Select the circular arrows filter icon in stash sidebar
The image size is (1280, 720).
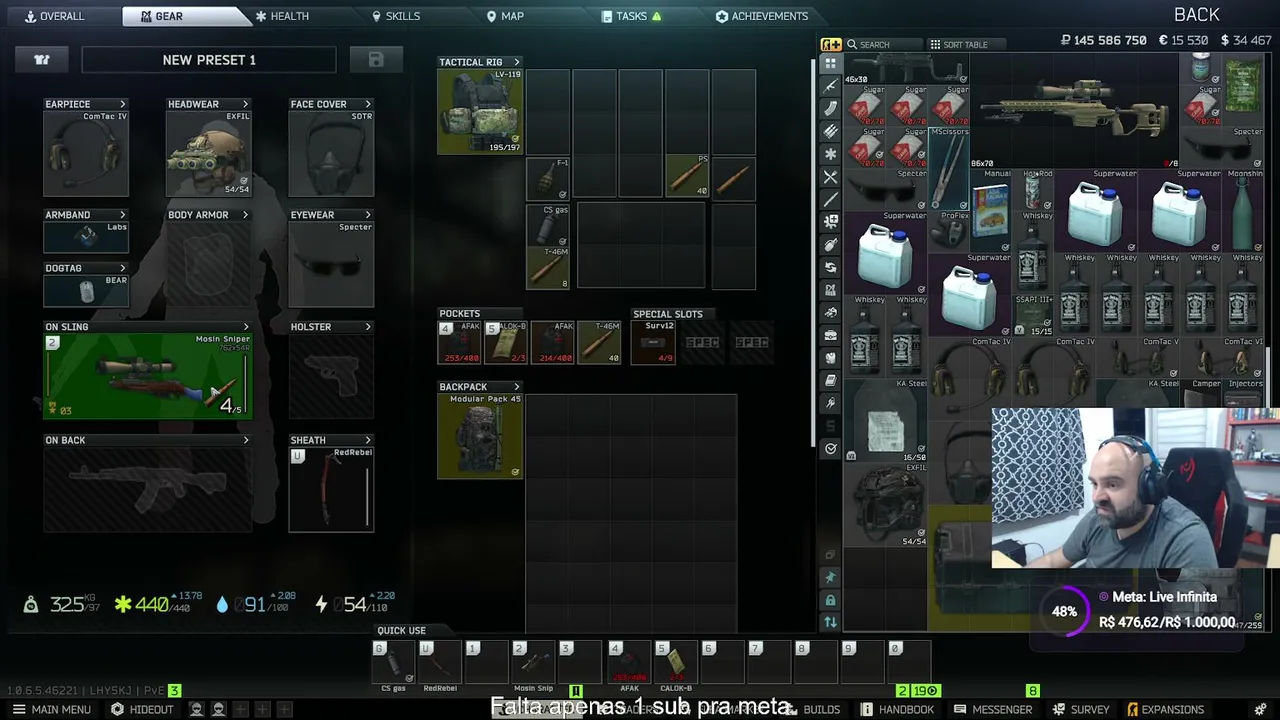tap(830, 267)
